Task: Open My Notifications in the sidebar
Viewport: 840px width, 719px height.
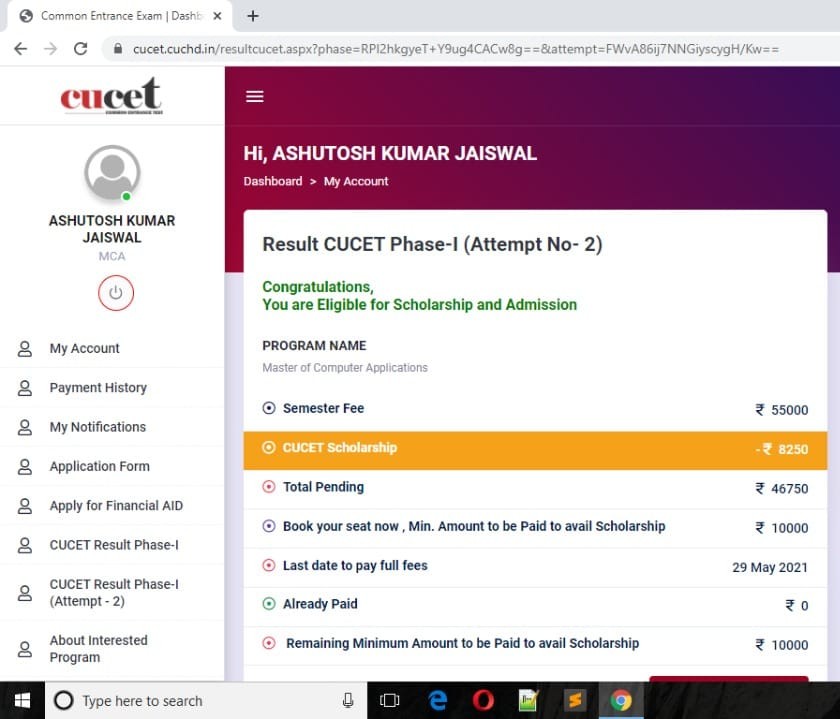Action: coord(98,427)
